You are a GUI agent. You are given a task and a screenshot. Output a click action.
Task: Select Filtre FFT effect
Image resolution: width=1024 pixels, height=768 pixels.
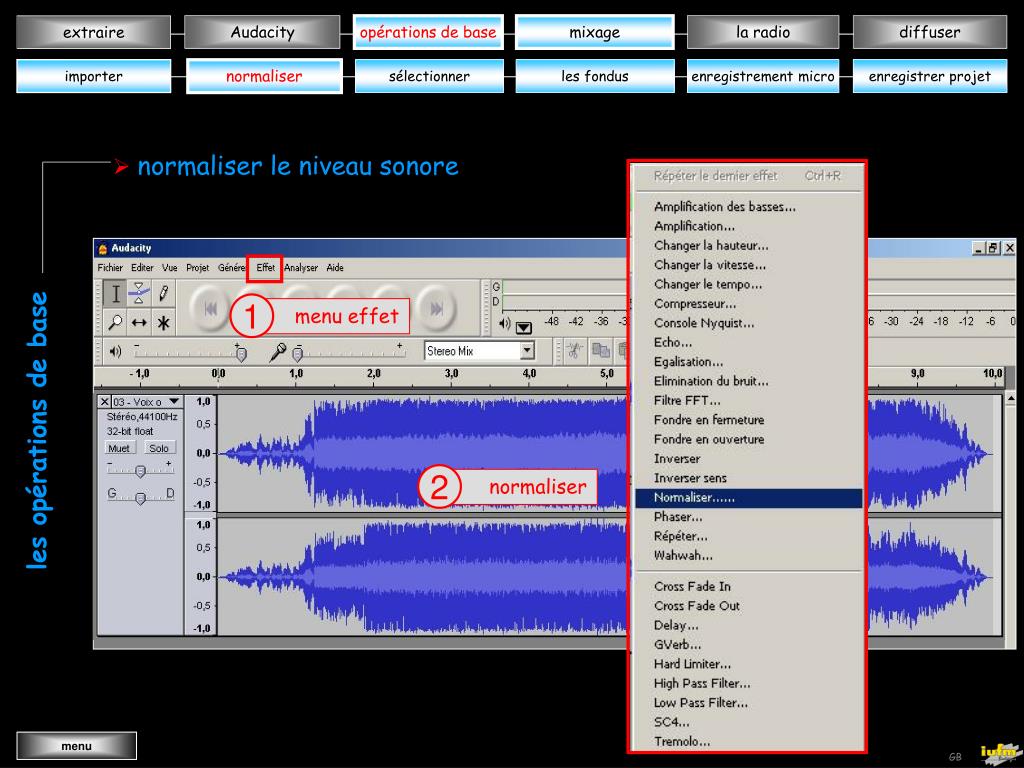(x=748, y=401)
